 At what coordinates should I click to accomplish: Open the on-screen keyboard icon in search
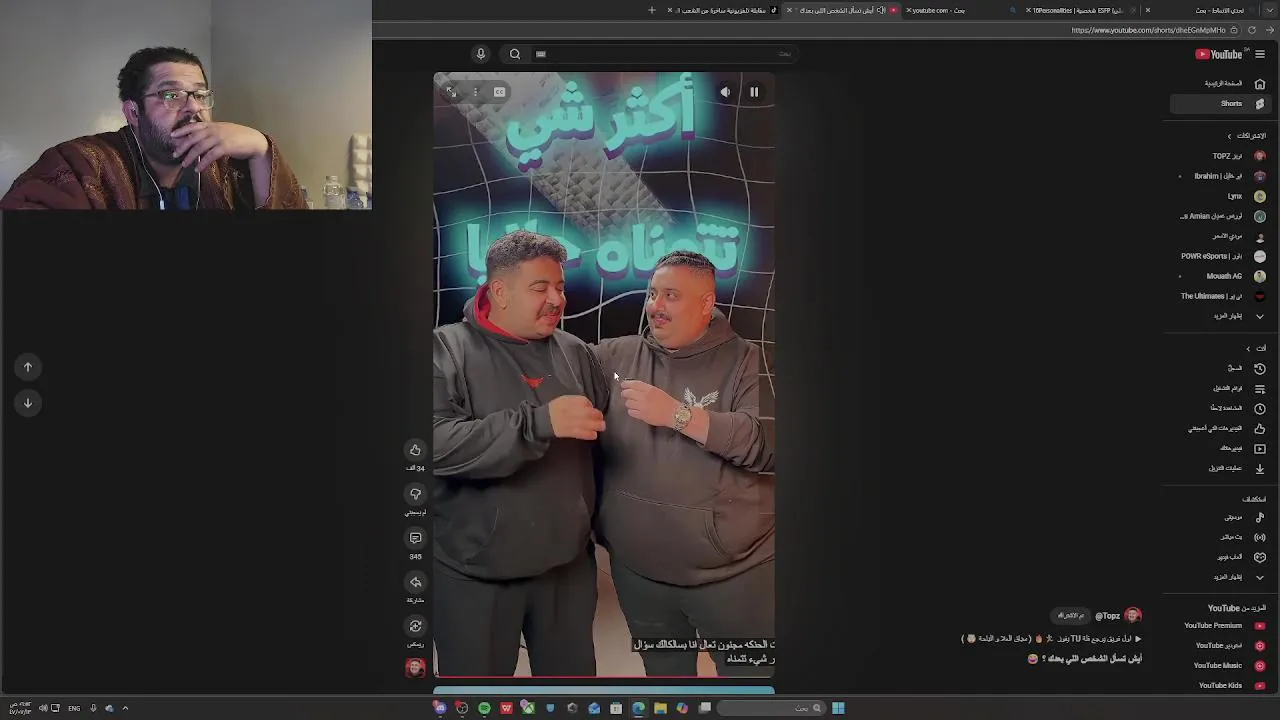pyautogui.click(x=541, y=54)
